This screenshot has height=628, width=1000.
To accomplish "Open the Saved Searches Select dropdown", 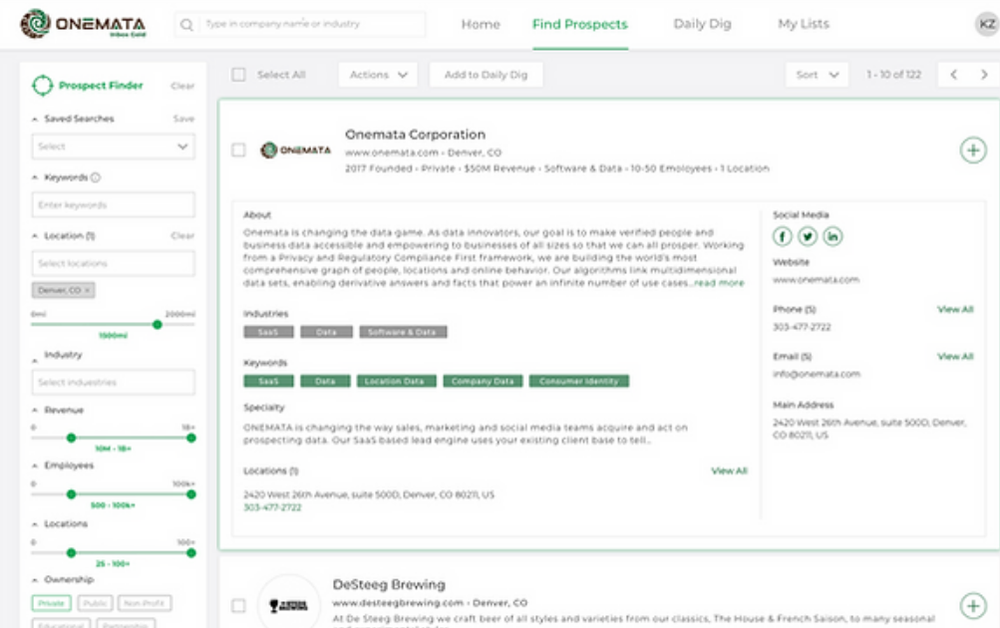I will coord(114,147).
